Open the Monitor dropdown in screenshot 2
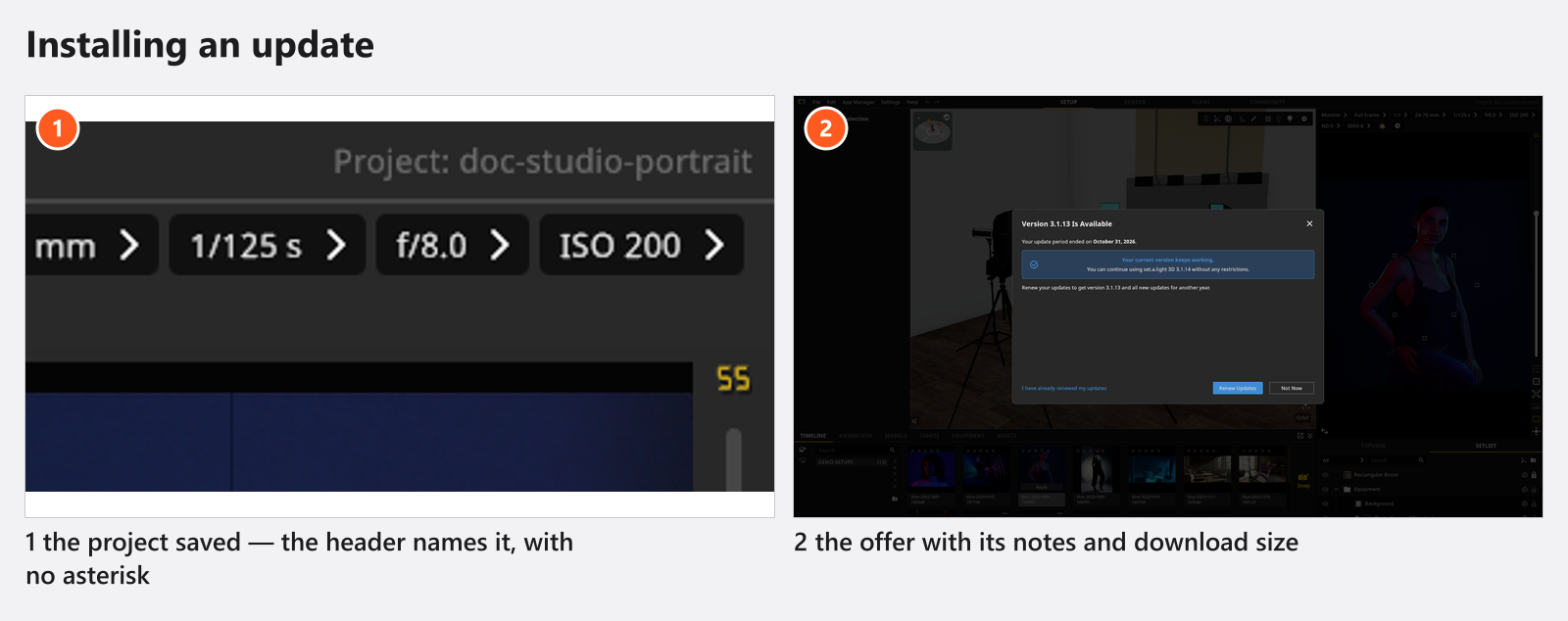The height and width of the screenshot is (621, 1568). 1334,115
